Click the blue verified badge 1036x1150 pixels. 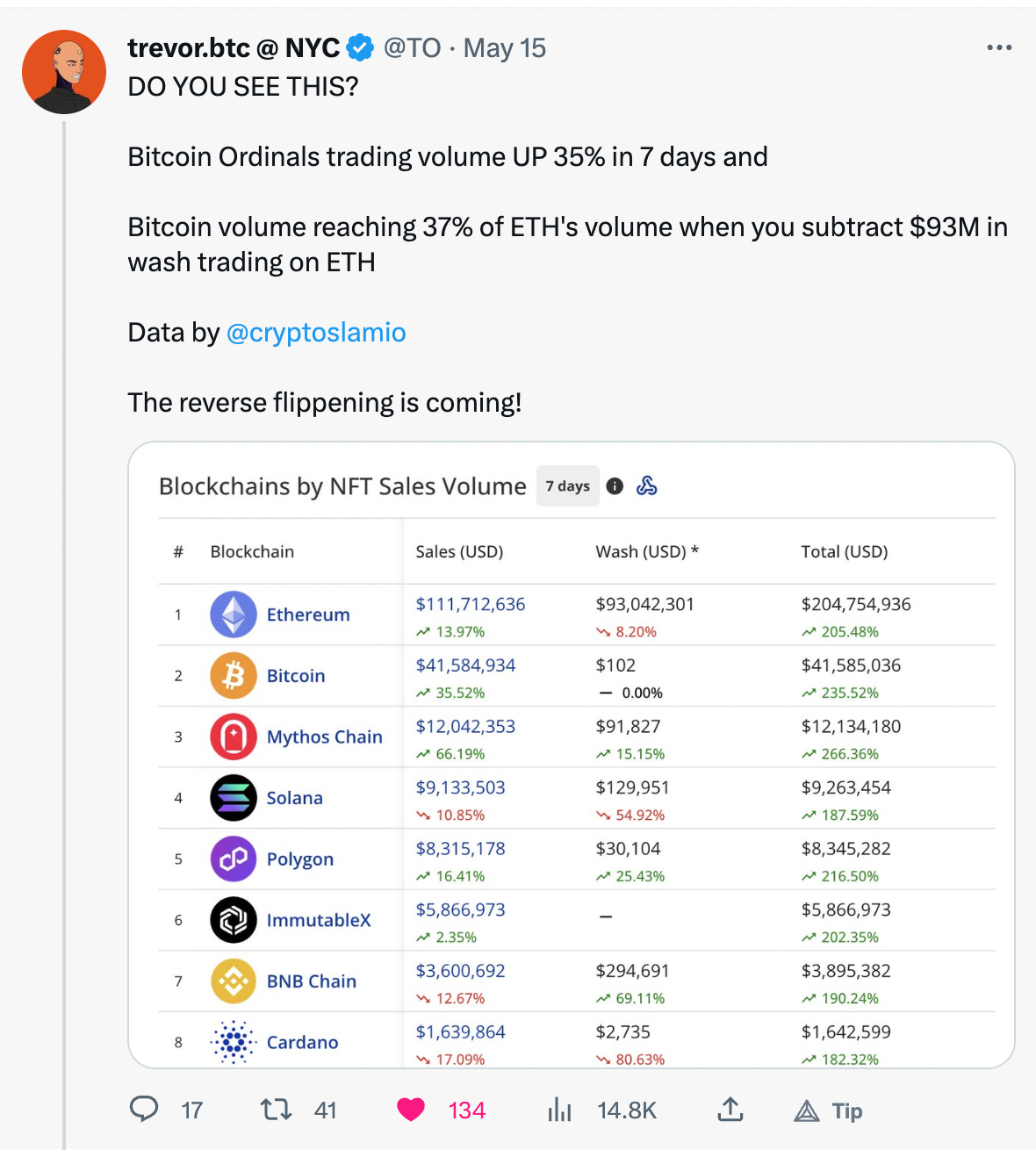[x=360, y=47]
